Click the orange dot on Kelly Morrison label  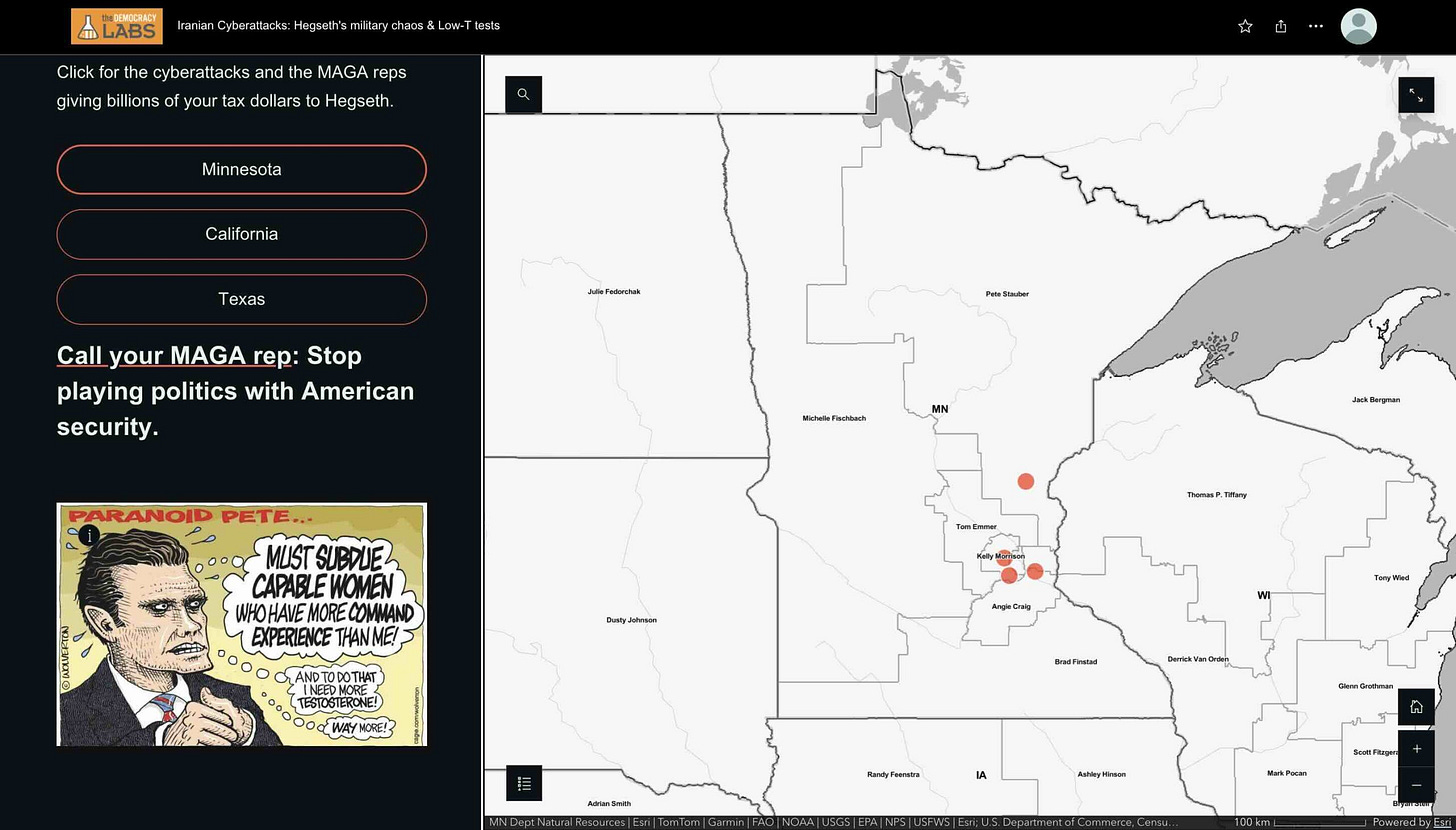pos(1004,558)
